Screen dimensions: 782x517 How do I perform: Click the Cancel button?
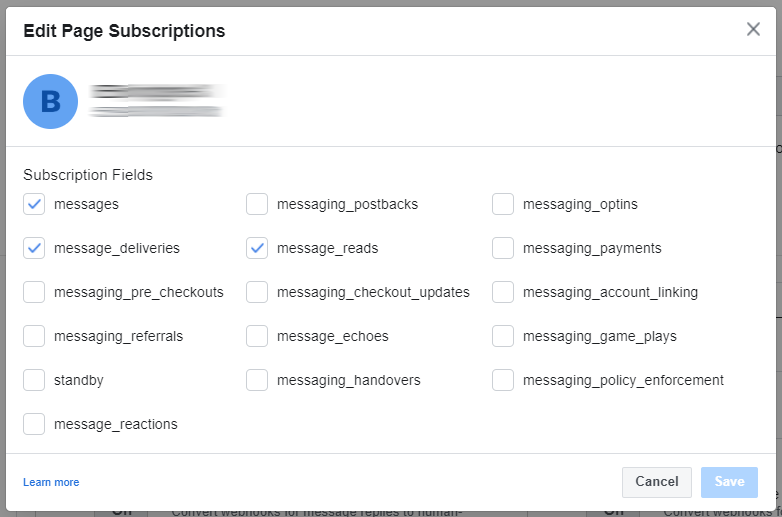tap(656, 482)
